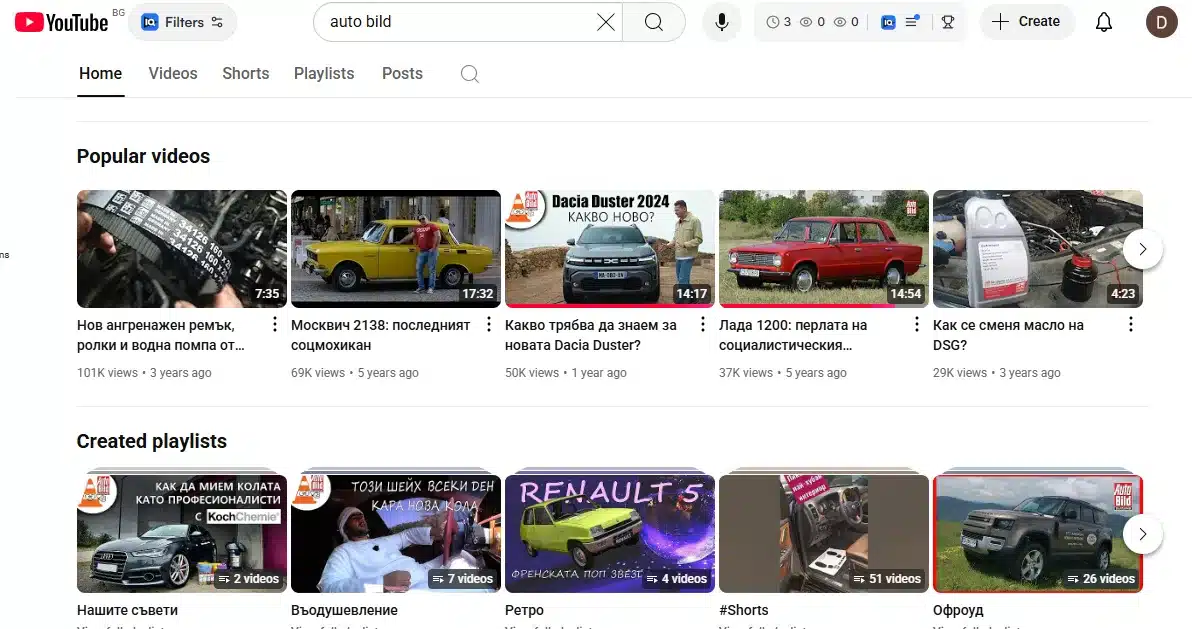Open the 'Офроуд' playlist thumbnail with 26 videos
This screenshot has height=629, width=1192.
1038,533
